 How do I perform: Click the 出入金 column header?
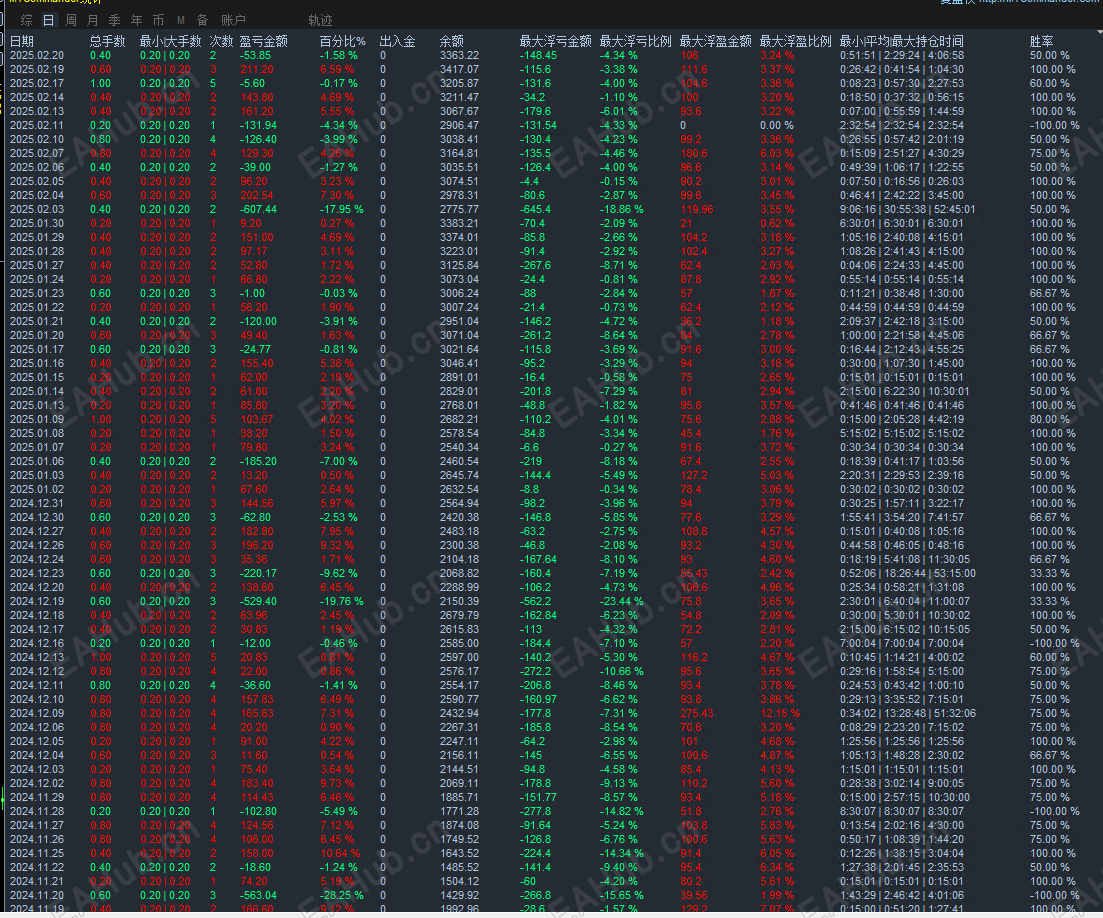(397, 42)
